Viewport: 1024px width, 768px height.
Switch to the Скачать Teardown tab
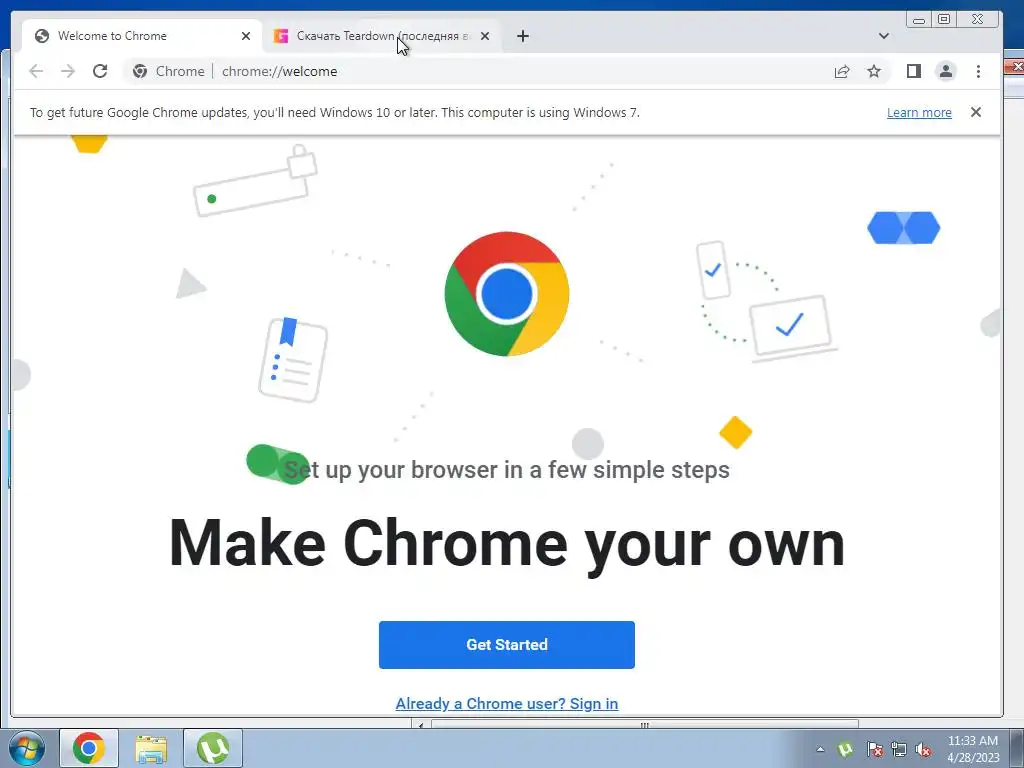click(x=382, y=36)
